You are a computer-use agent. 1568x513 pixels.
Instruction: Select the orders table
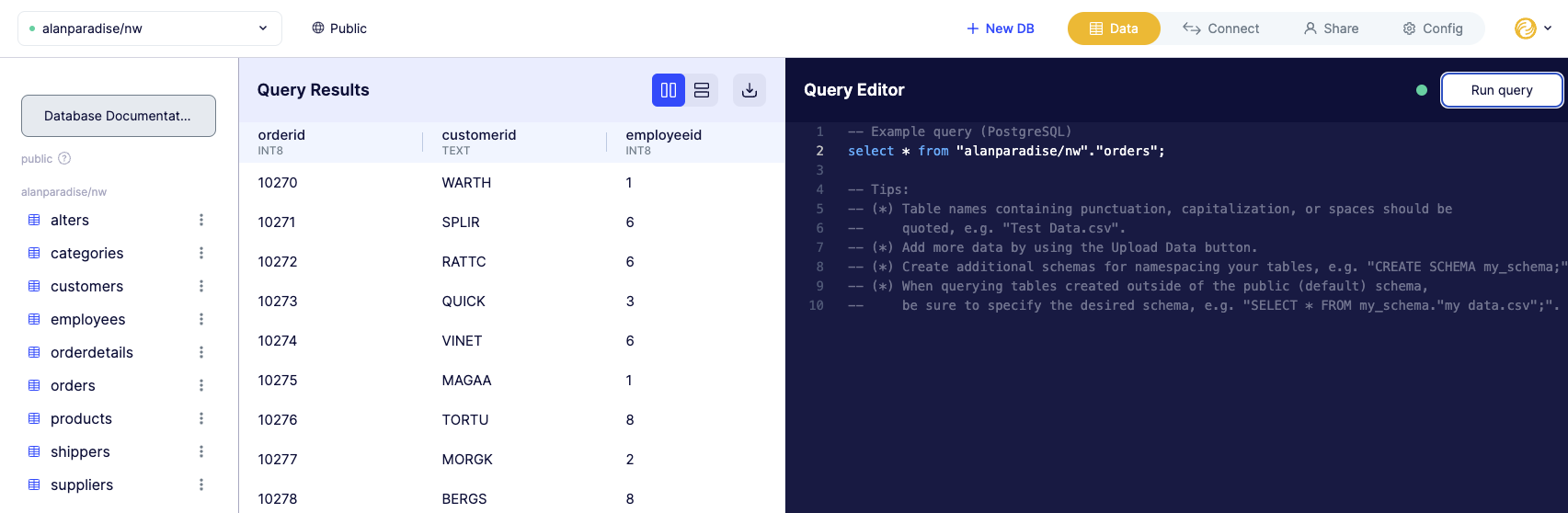point(73,385)
